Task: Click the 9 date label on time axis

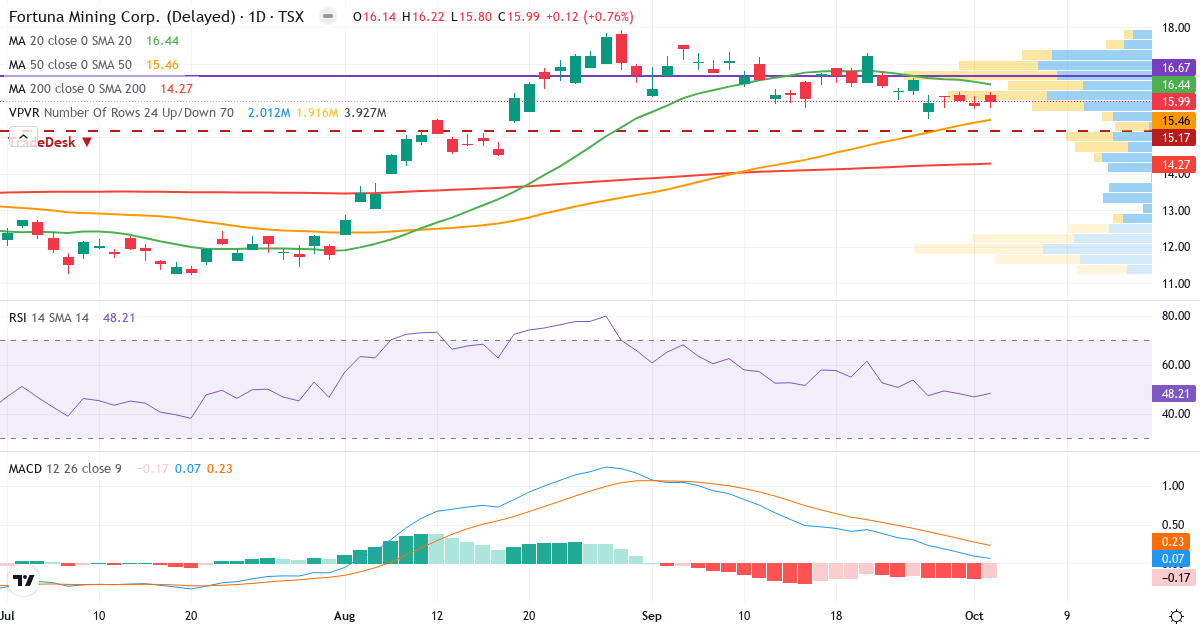Action: tap(1067, 616)
